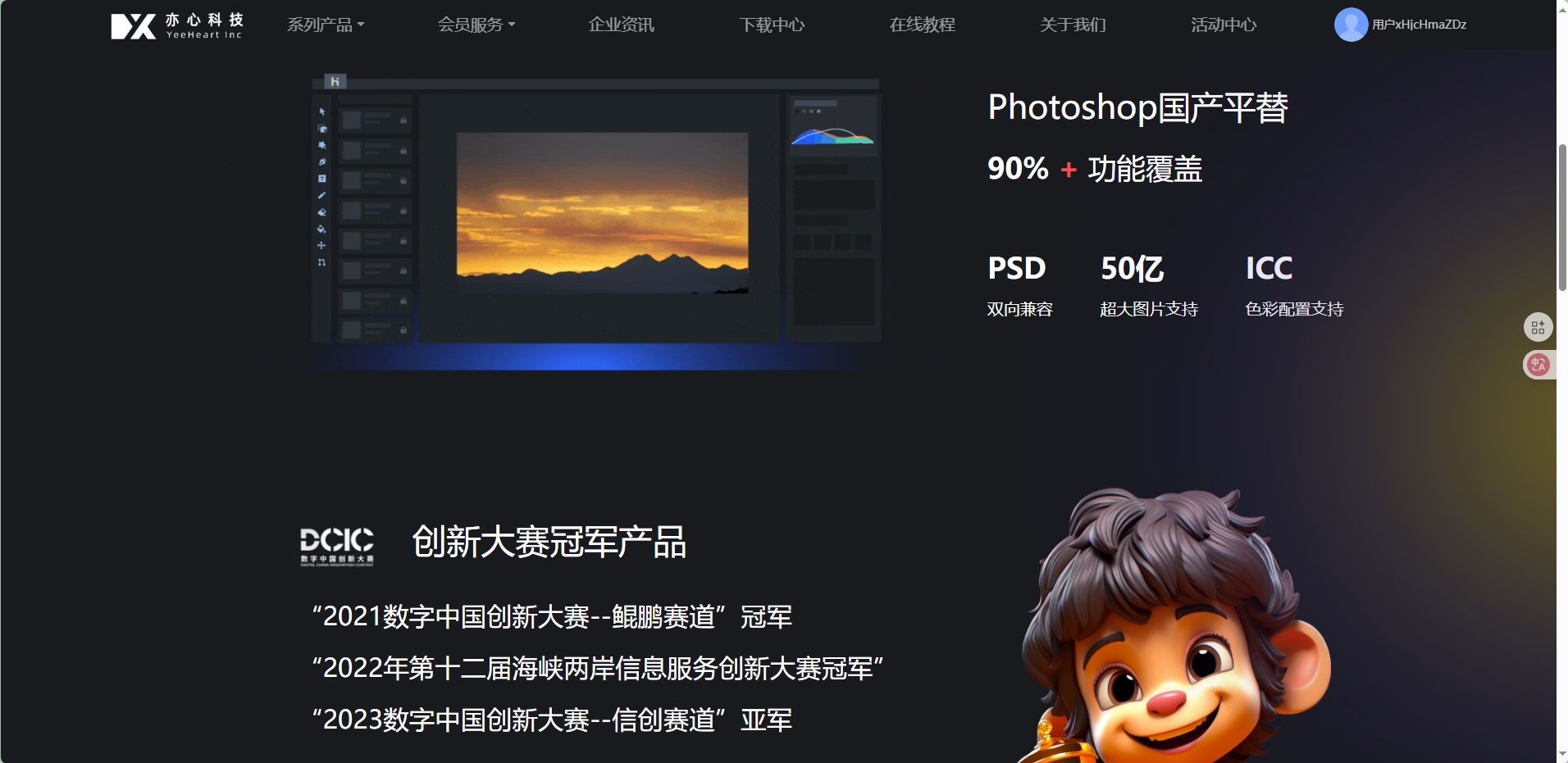Click the vertical page scrollbar
Viewport: 1568px width, 763px height.
click(1562, 217)
